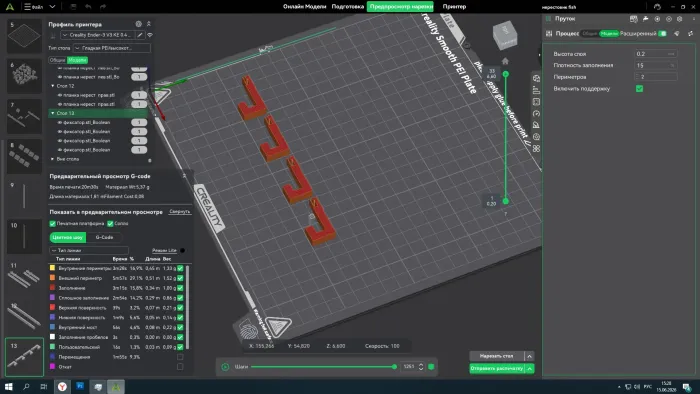The height and width of the screenshot is (394, 700).
Task: Click the Нарезать стол button
Action: tap(496, 356)
